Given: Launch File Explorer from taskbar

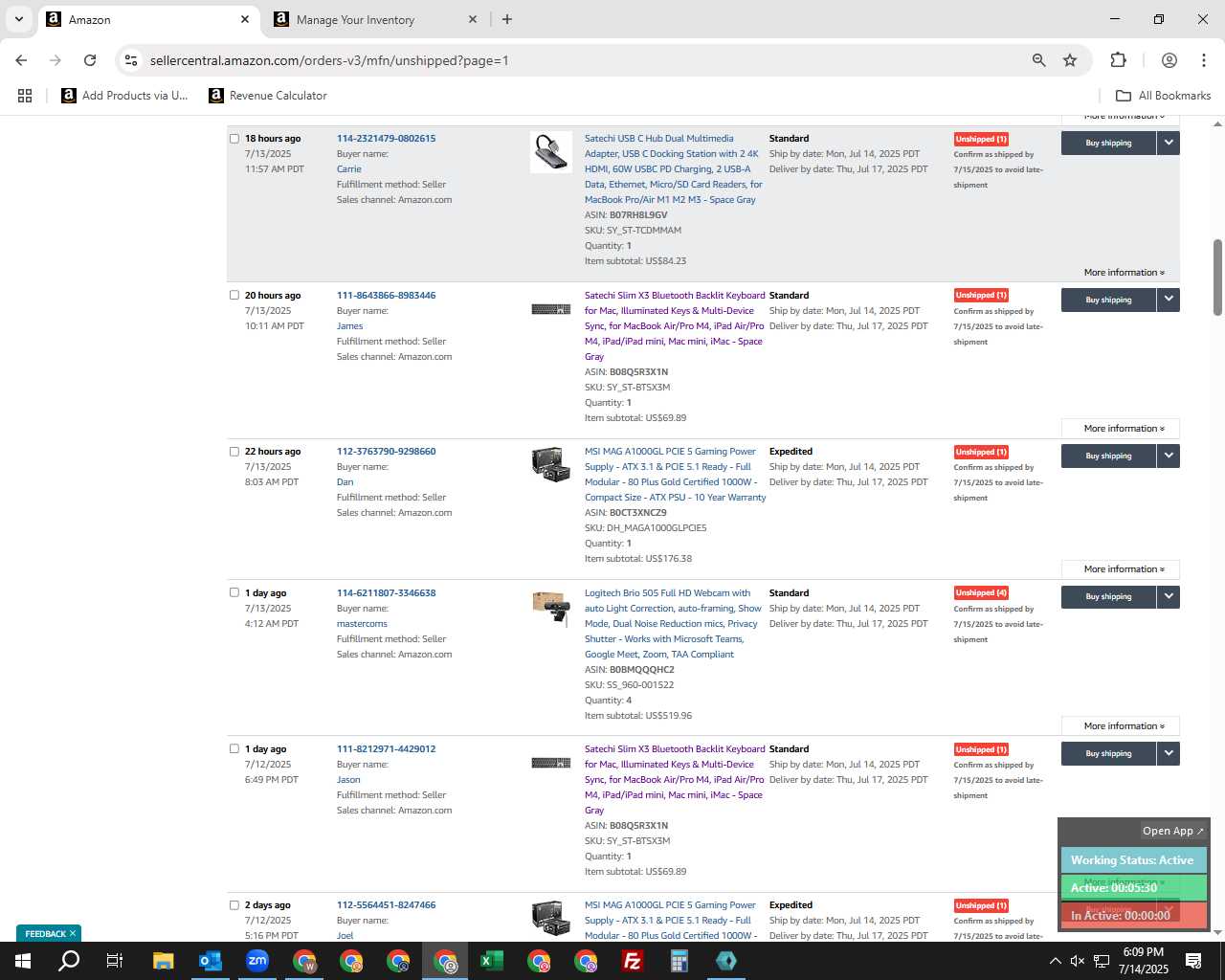Looking at the screenshot, I should click(163, 961).
